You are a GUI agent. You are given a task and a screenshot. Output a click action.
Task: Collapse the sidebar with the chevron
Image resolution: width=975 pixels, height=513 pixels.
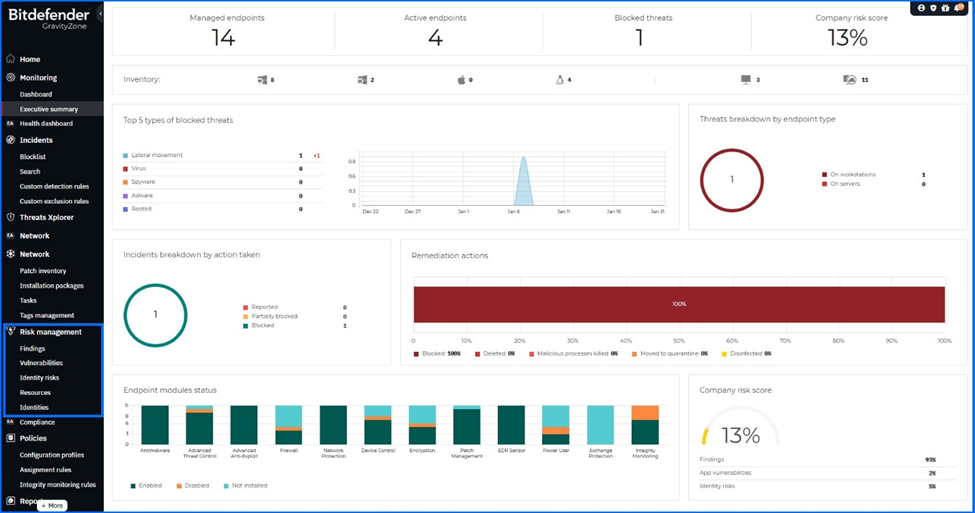point(101,15)
